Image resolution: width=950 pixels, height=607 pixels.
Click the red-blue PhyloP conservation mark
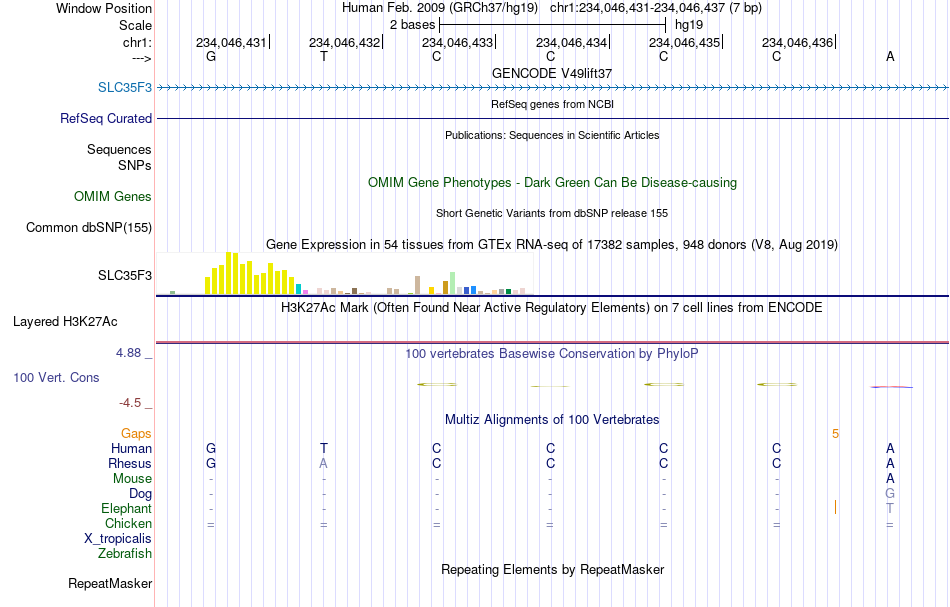pyautogui.click(x=891, y=386)
